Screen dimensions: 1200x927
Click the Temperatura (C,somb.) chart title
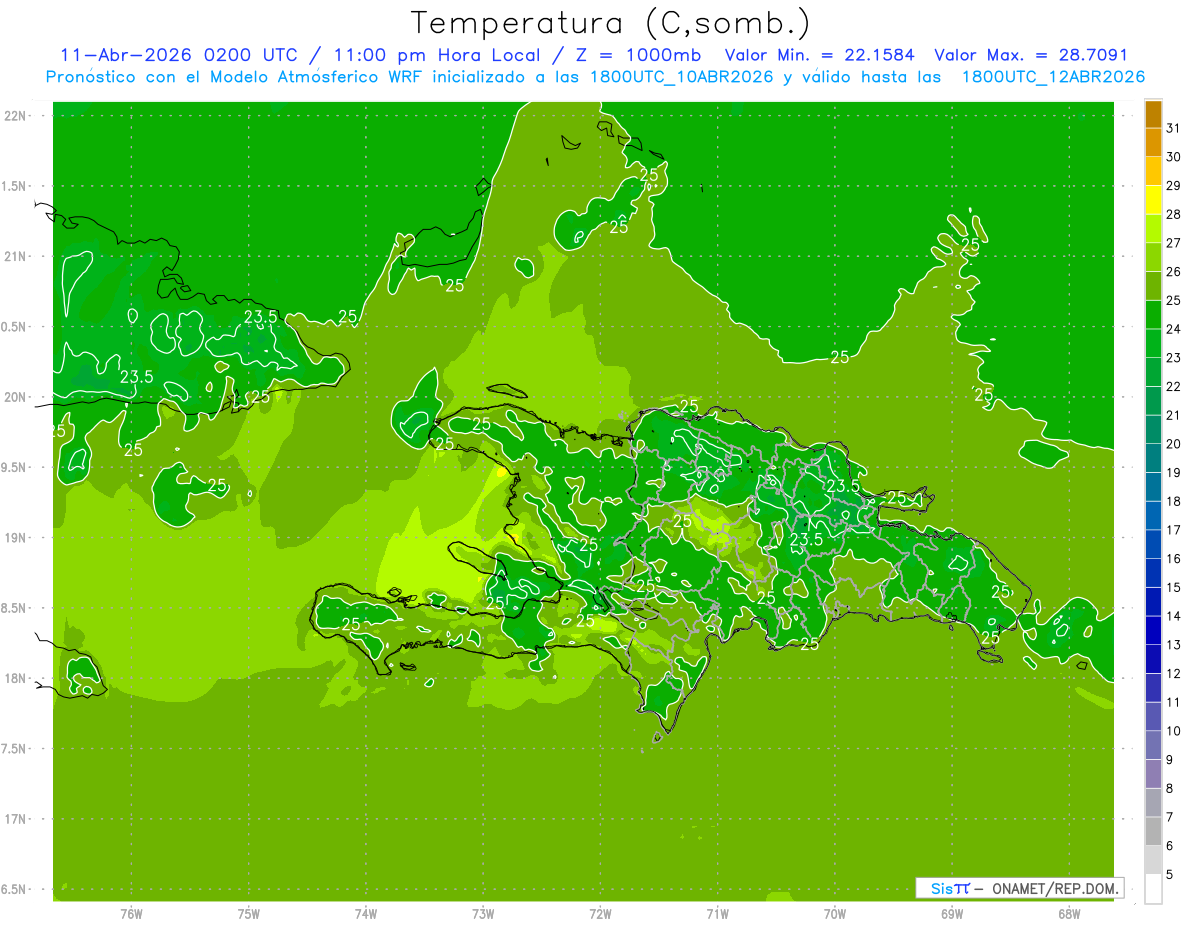tap(610, 23)
